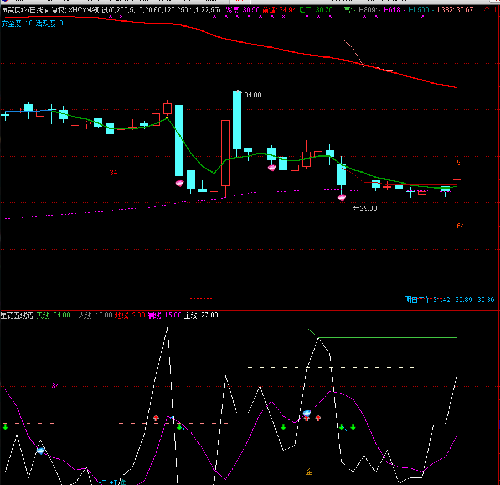Screen dimensions: 500x485
Task: Click the 31.00 high price label
Action: (x=253, y=95)
